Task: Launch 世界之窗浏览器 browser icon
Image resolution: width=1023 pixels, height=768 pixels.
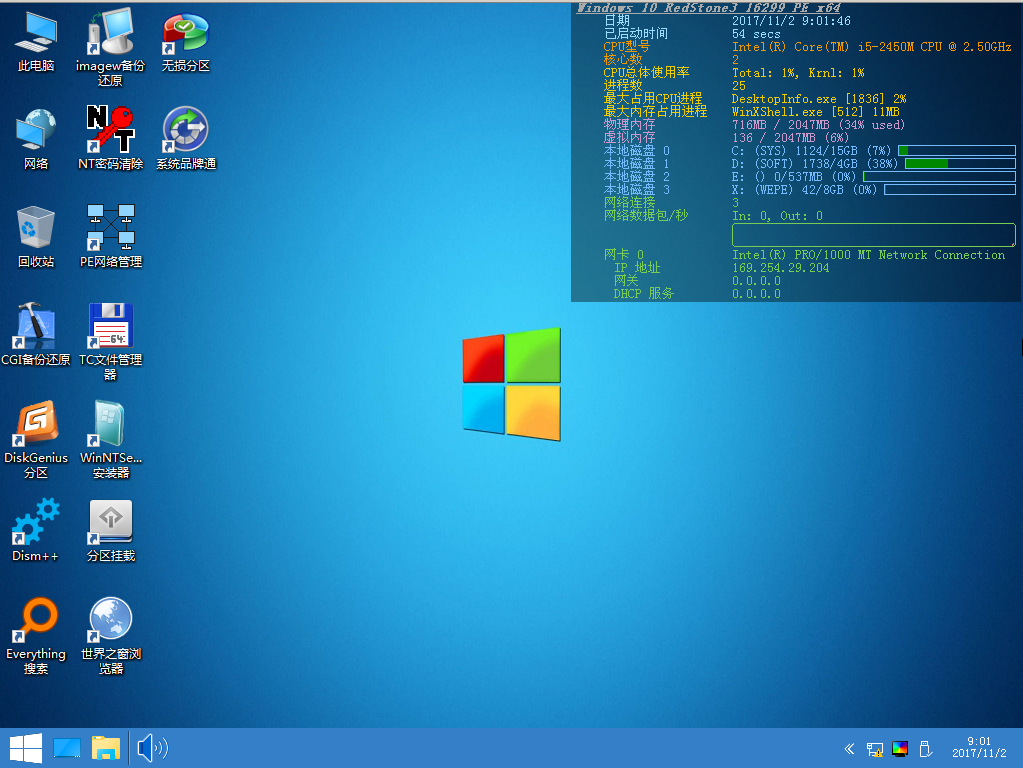Action: [x=111, y=635]
